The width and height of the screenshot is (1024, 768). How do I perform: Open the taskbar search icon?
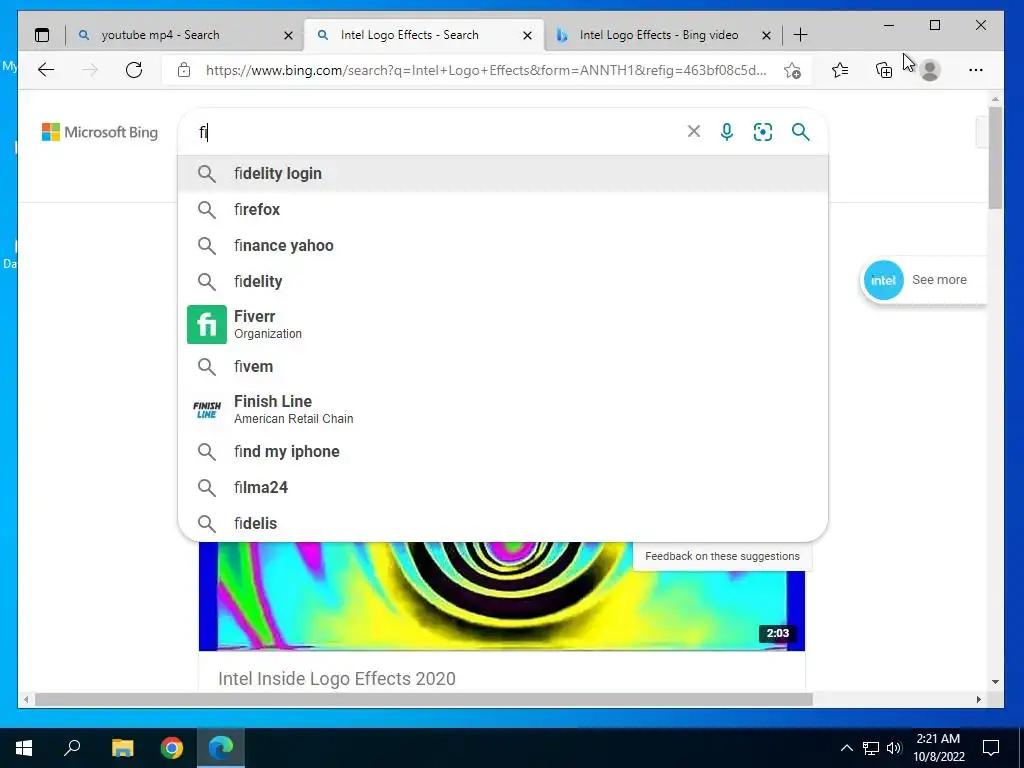[72, 748]
